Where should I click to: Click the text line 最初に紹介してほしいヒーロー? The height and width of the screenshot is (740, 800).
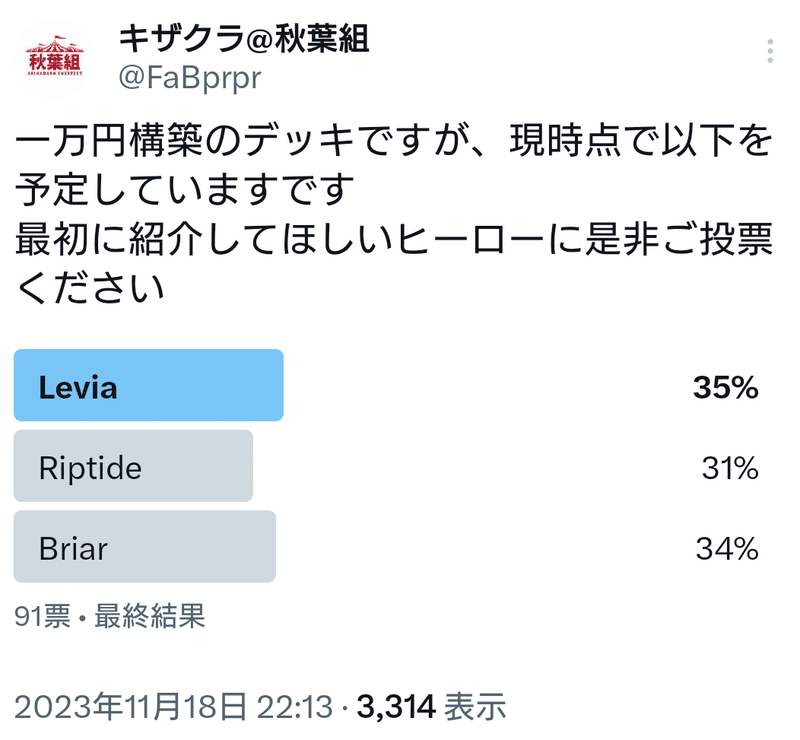click(395, 240)
